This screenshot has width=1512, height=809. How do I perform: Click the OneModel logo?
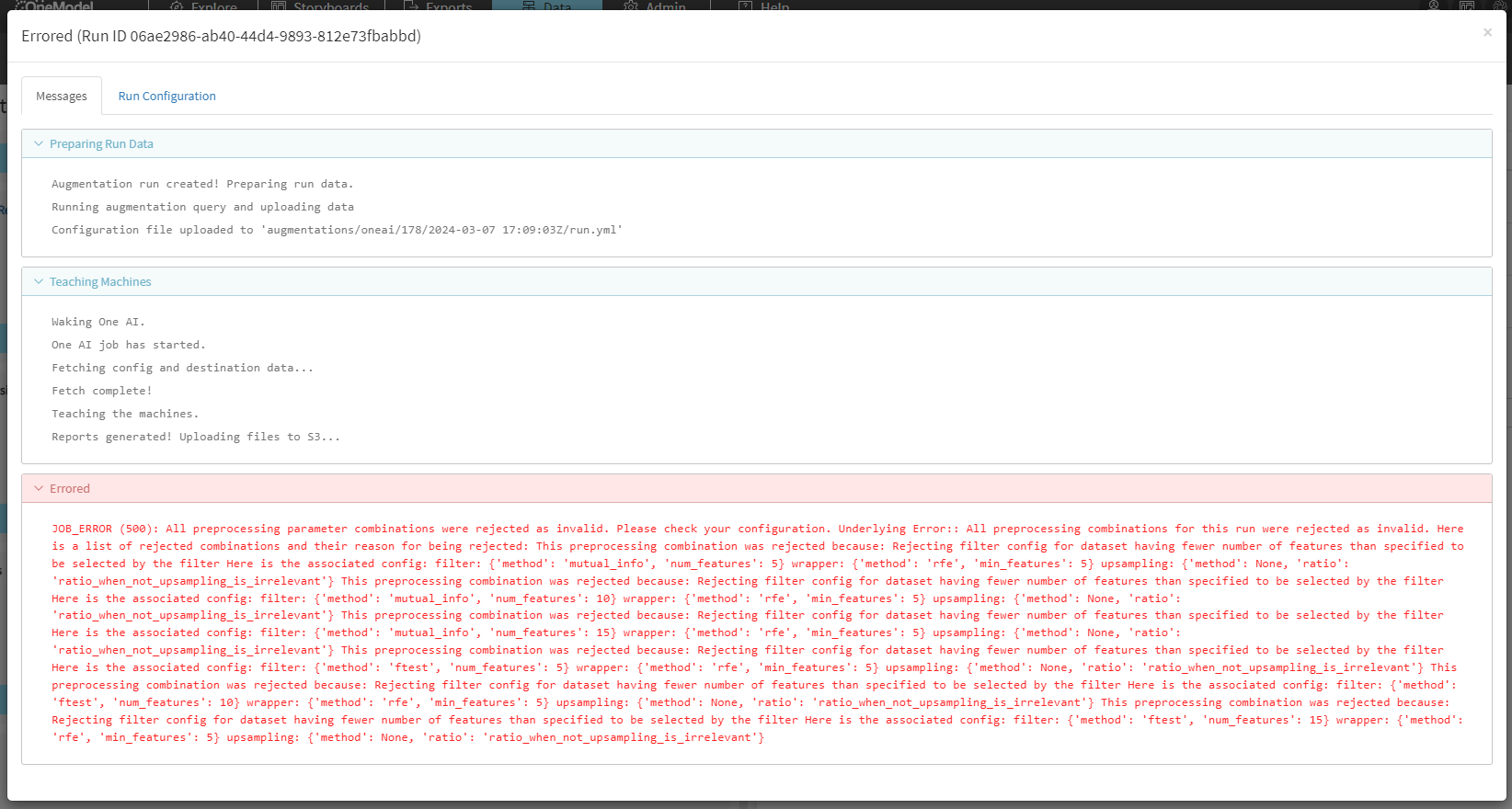click(55, 6)
